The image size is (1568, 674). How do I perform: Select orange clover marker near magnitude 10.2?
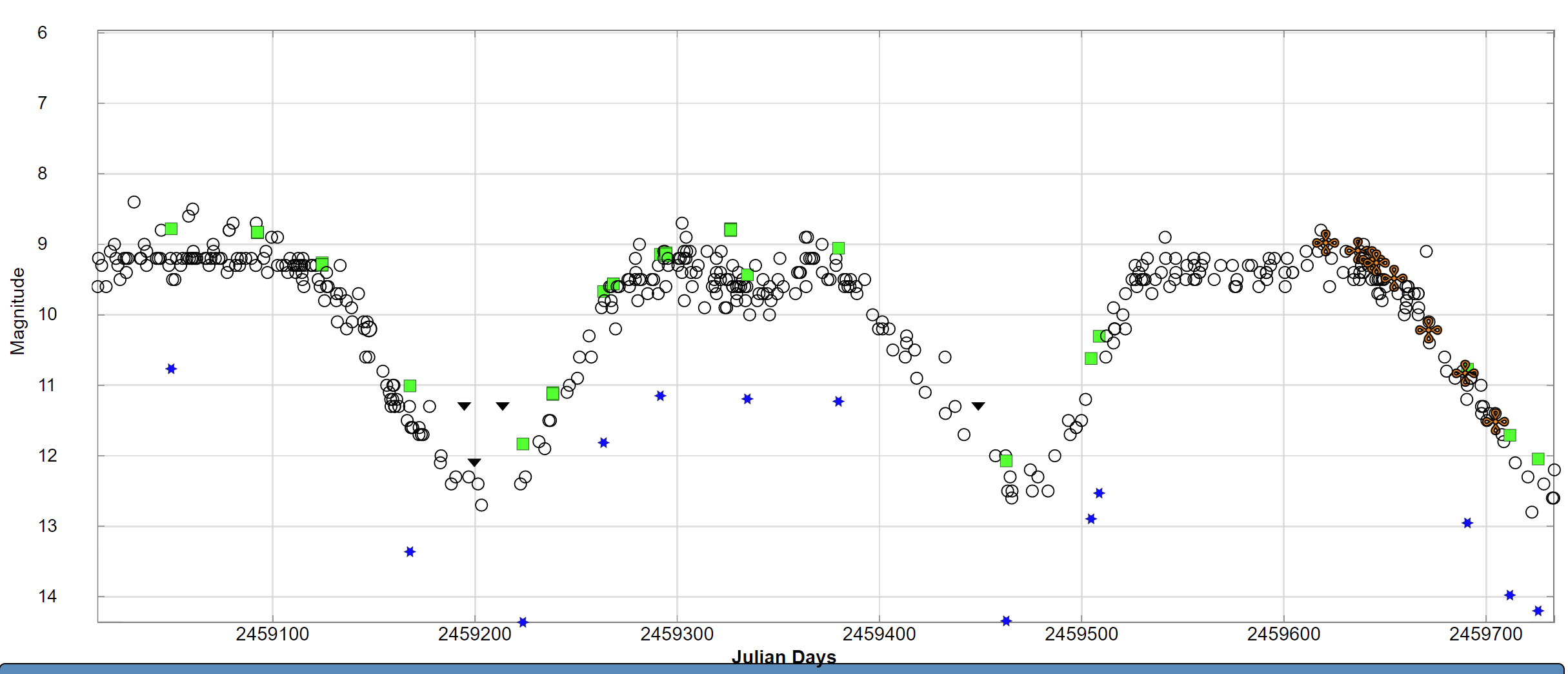(1428, 329)
